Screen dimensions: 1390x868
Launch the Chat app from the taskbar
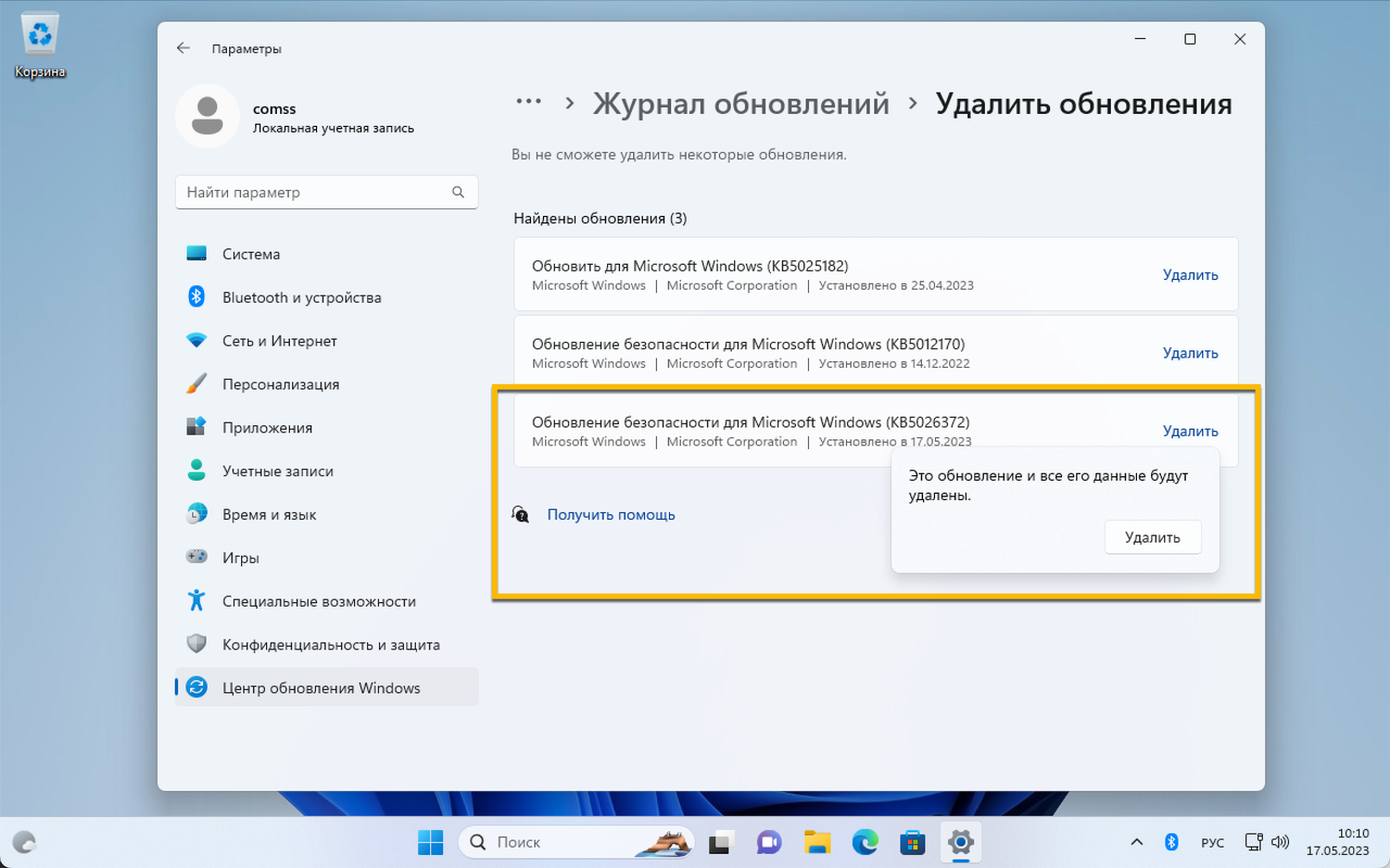coord(768,842)
